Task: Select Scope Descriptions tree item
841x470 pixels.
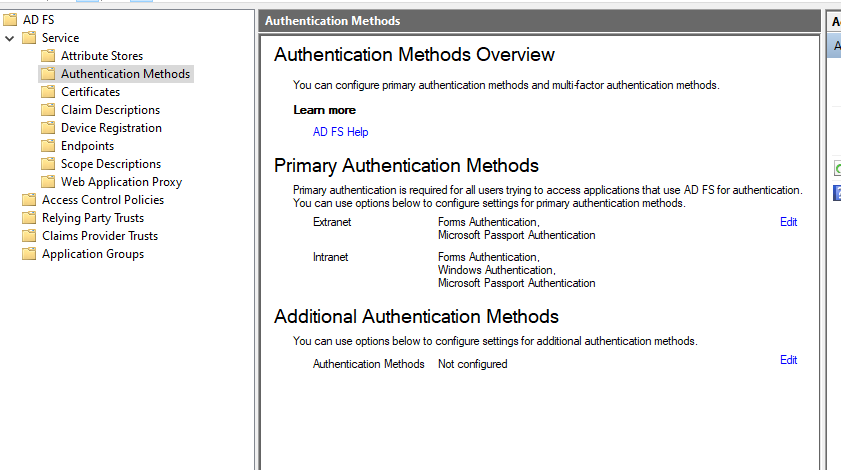Action: pos(110,164)
